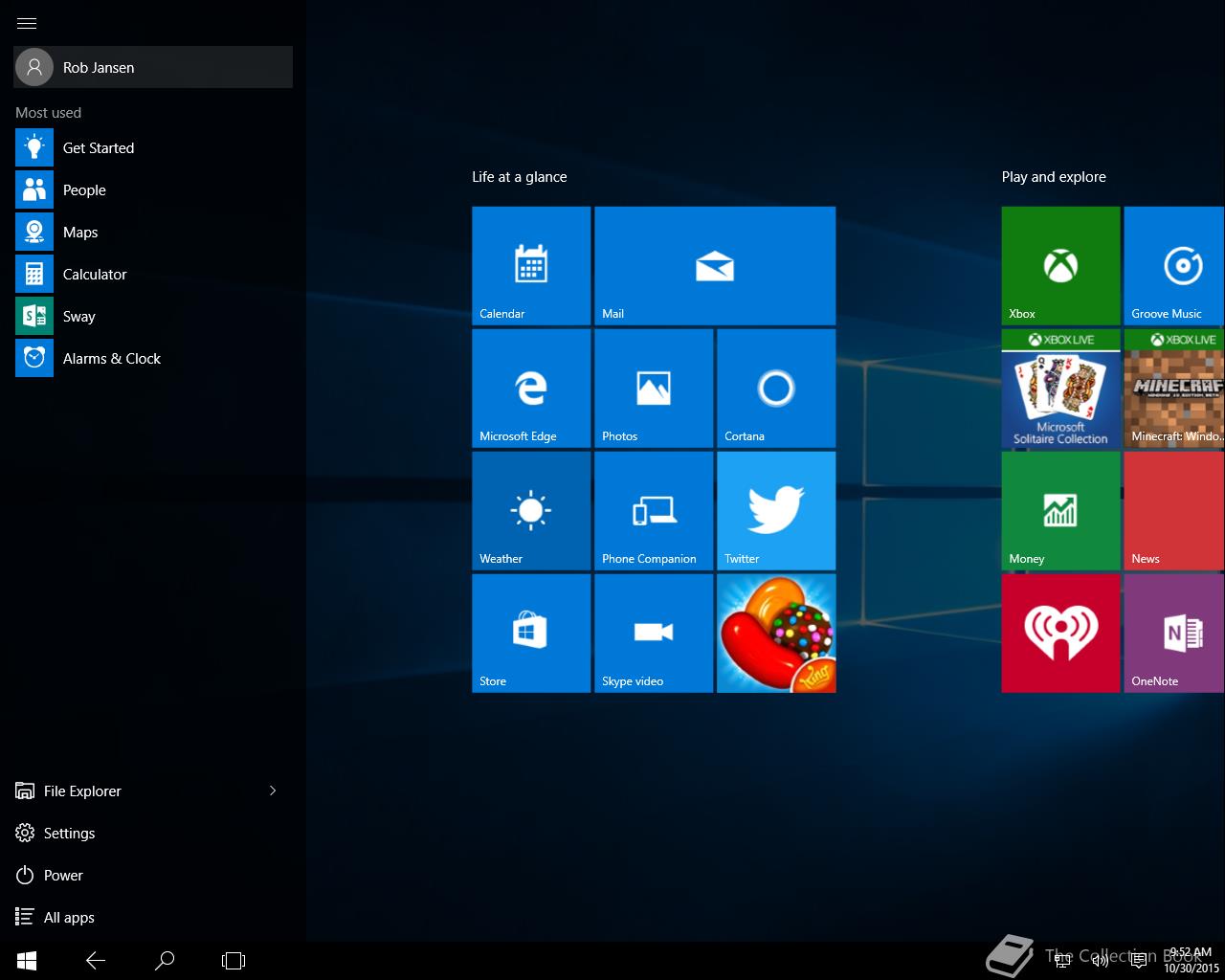Launch the Candy Crush tile
Screen dimensions: 1225x980
[x=775, y=633]
